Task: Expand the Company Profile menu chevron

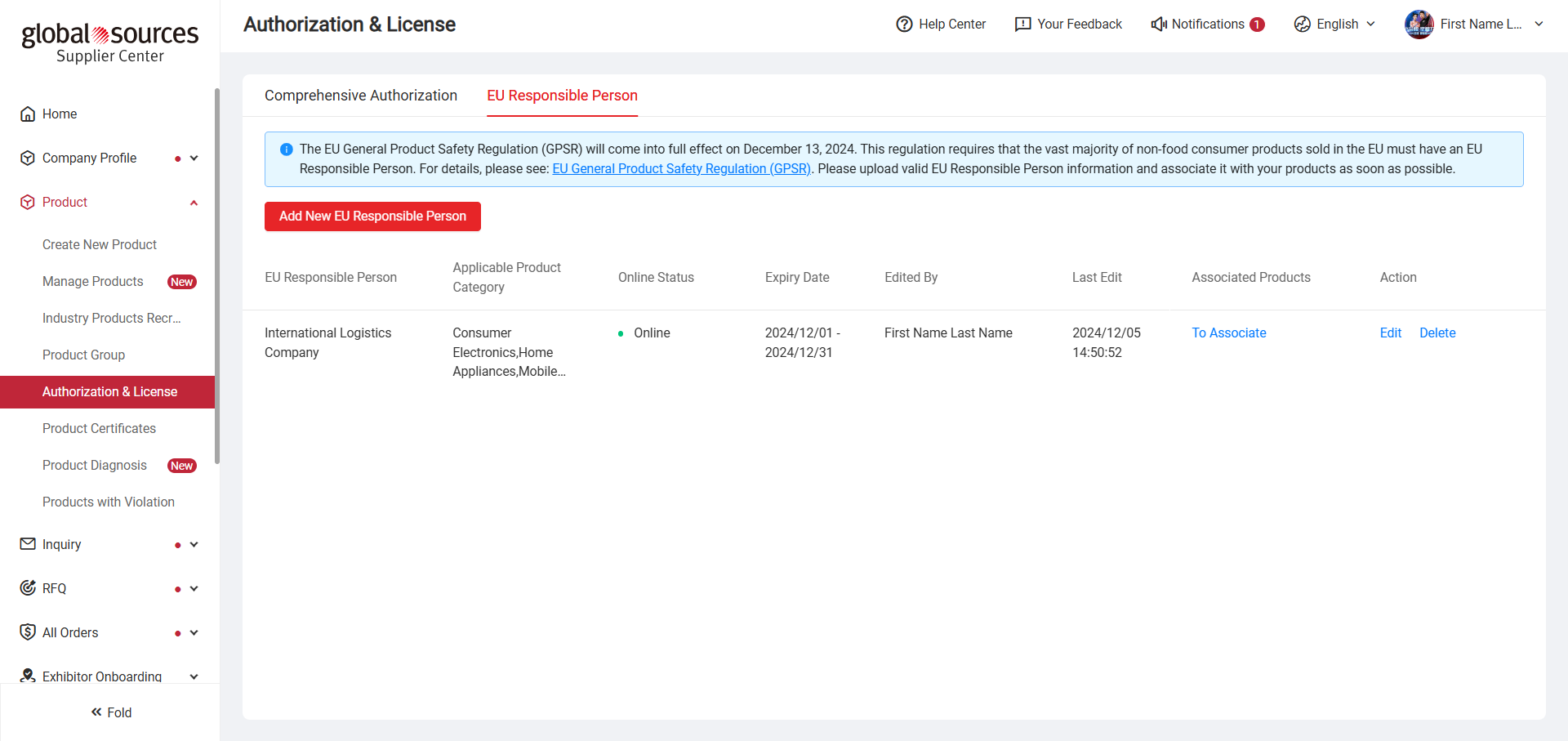Action: [194, 158]
